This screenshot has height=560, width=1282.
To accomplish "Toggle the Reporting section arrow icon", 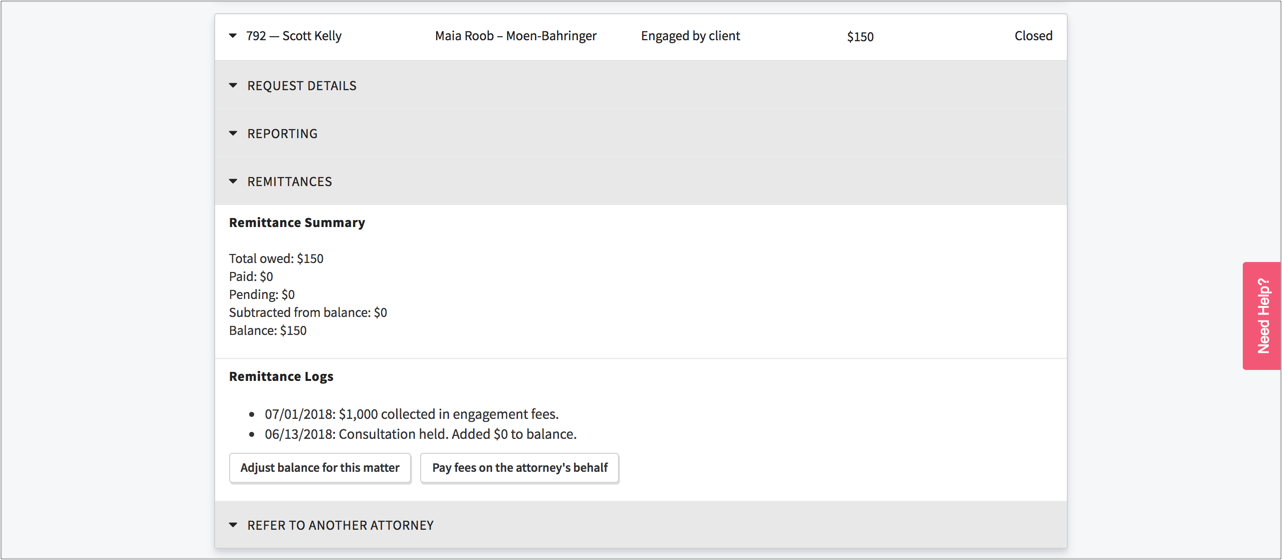I will tap(233, 134).
